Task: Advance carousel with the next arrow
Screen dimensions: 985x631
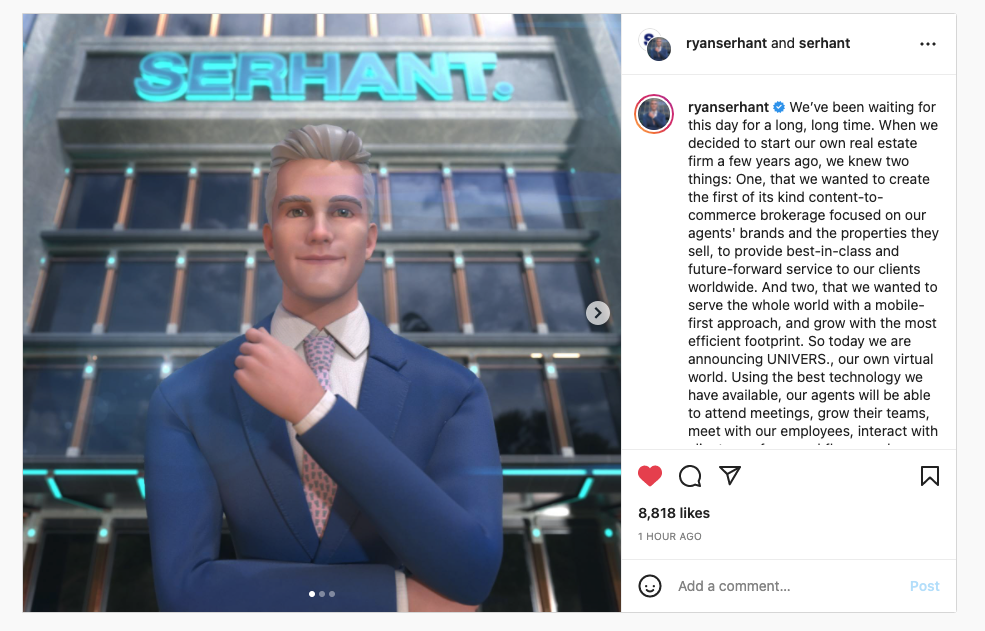Action: tap(598, 312)
